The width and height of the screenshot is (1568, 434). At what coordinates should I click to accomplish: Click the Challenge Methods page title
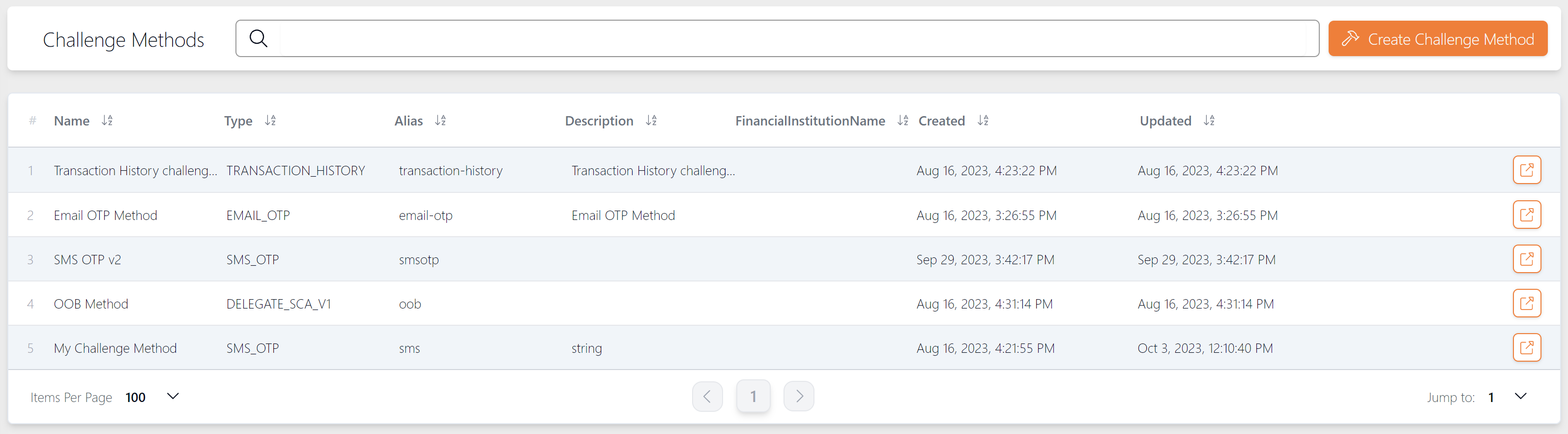click(x=123, y=40)
